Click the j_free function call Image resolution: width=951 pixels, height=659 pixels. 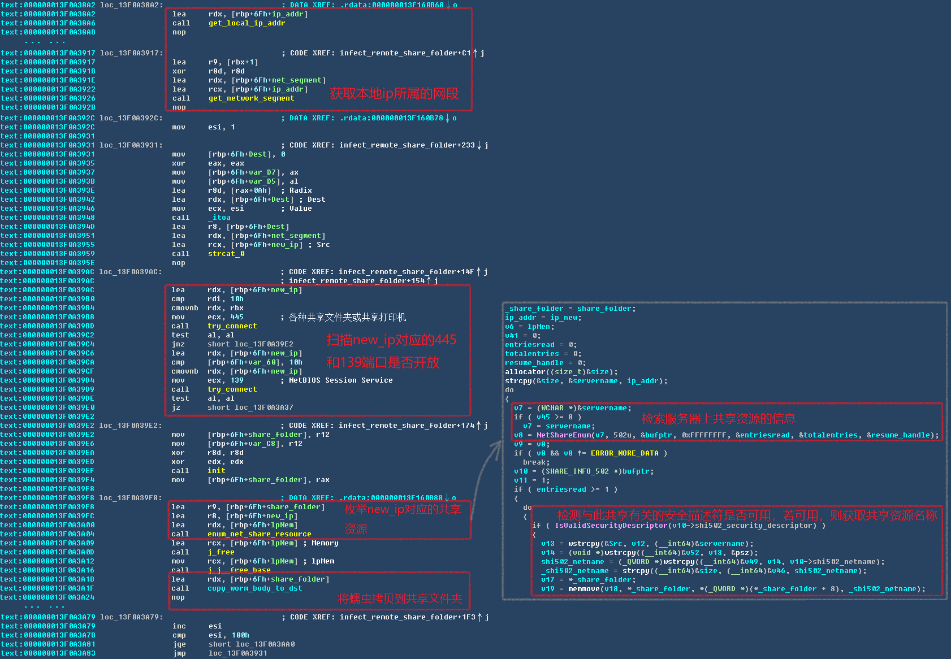(220, 551)
